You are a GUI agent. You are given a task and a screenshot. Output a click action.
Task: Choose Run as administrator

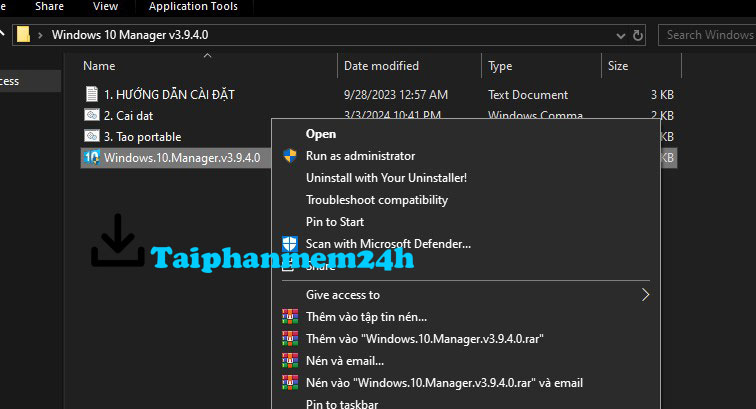[360, 156]
